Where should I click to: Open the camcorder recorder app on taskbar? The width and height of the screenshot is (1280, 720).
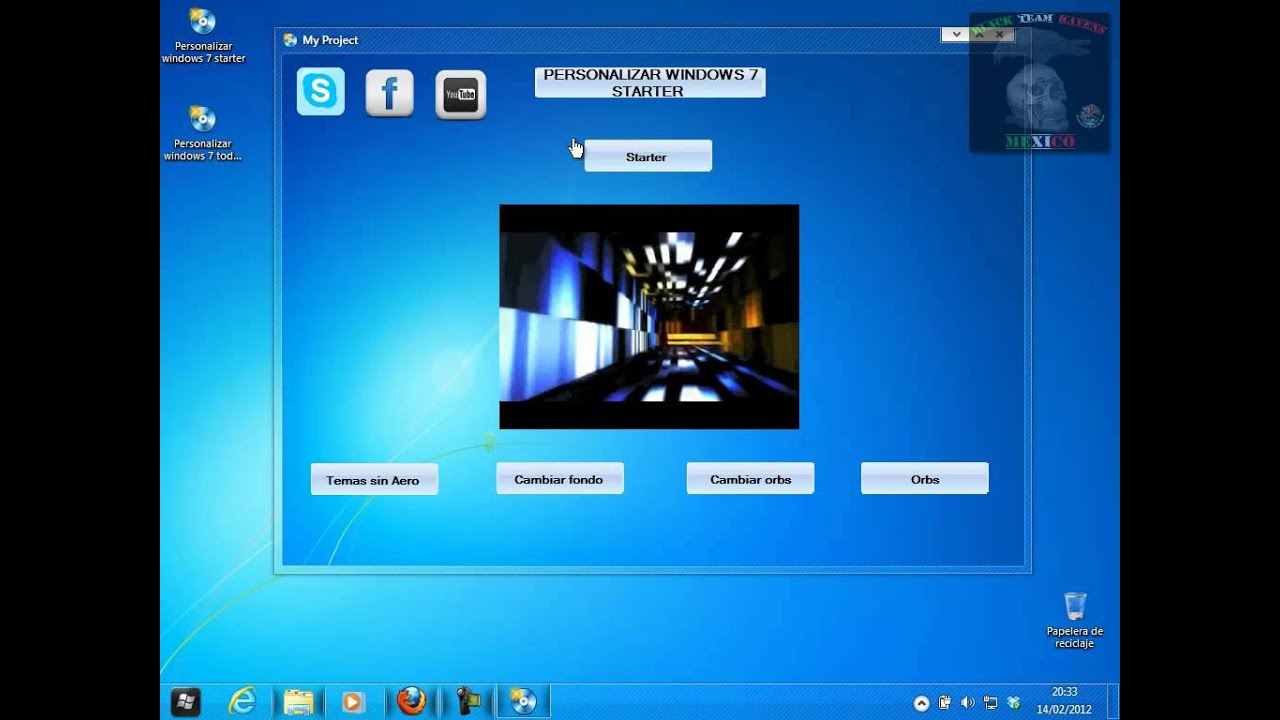coord(468,701)
